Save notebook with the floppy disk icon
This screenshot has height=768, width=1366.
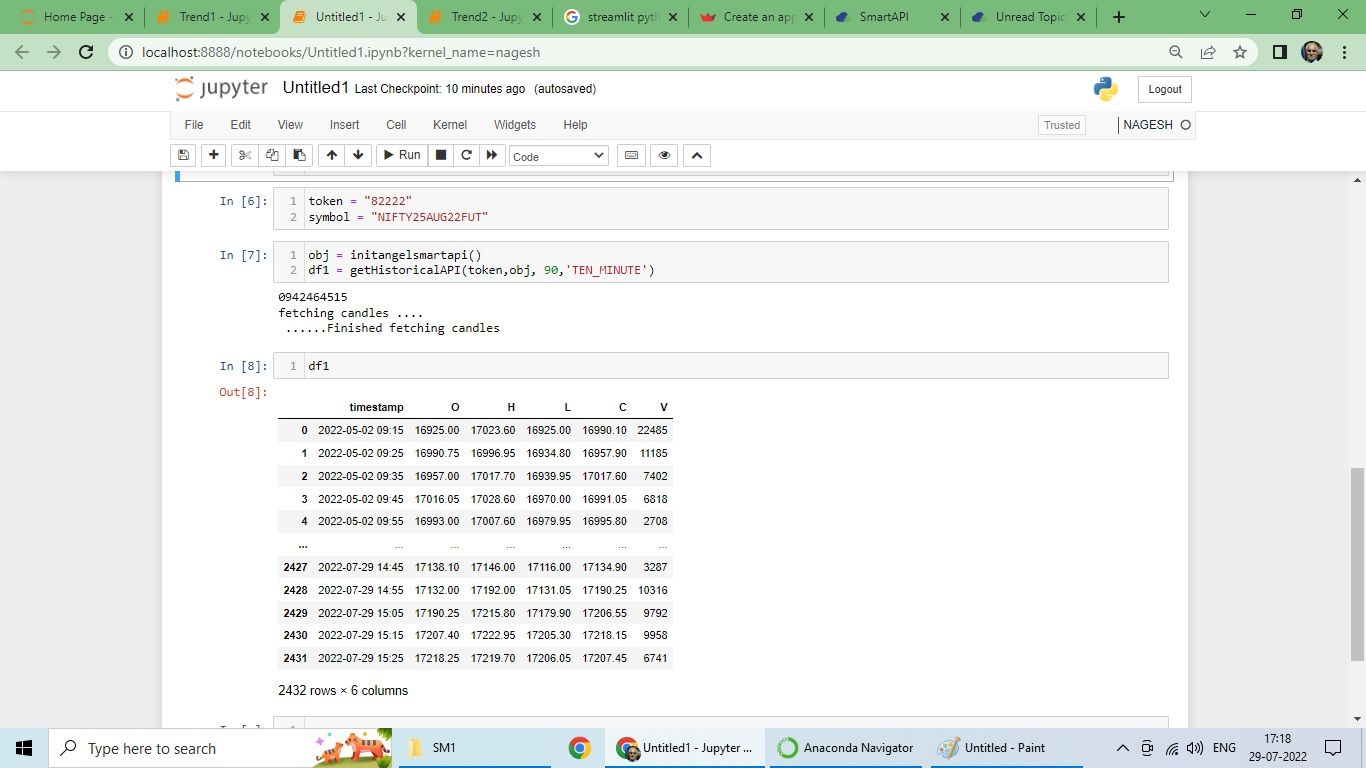click(183, 155)
